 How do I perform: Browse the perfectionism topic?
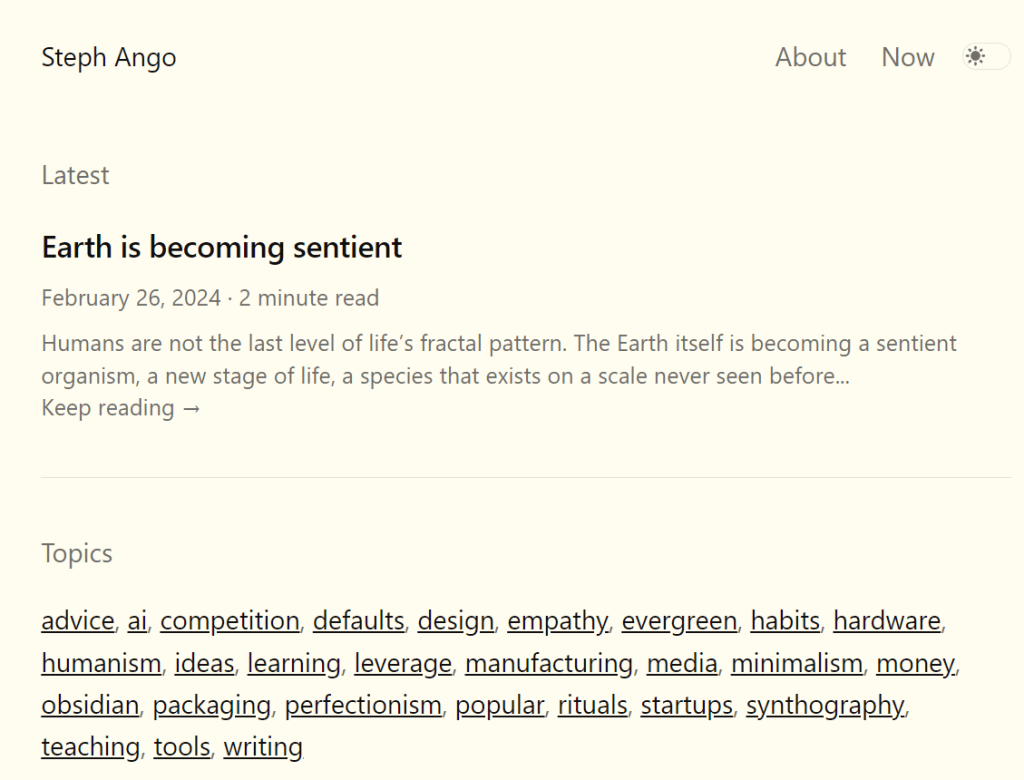pos(362,705)
